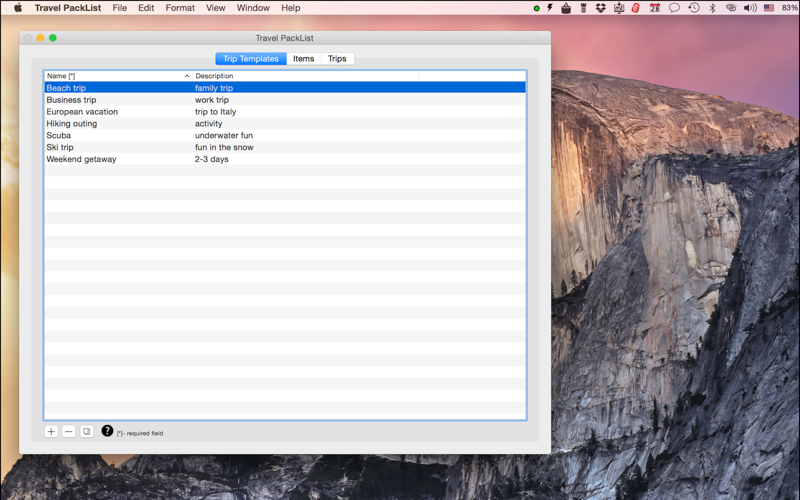Sort by the Description column header

coord(306,76)
